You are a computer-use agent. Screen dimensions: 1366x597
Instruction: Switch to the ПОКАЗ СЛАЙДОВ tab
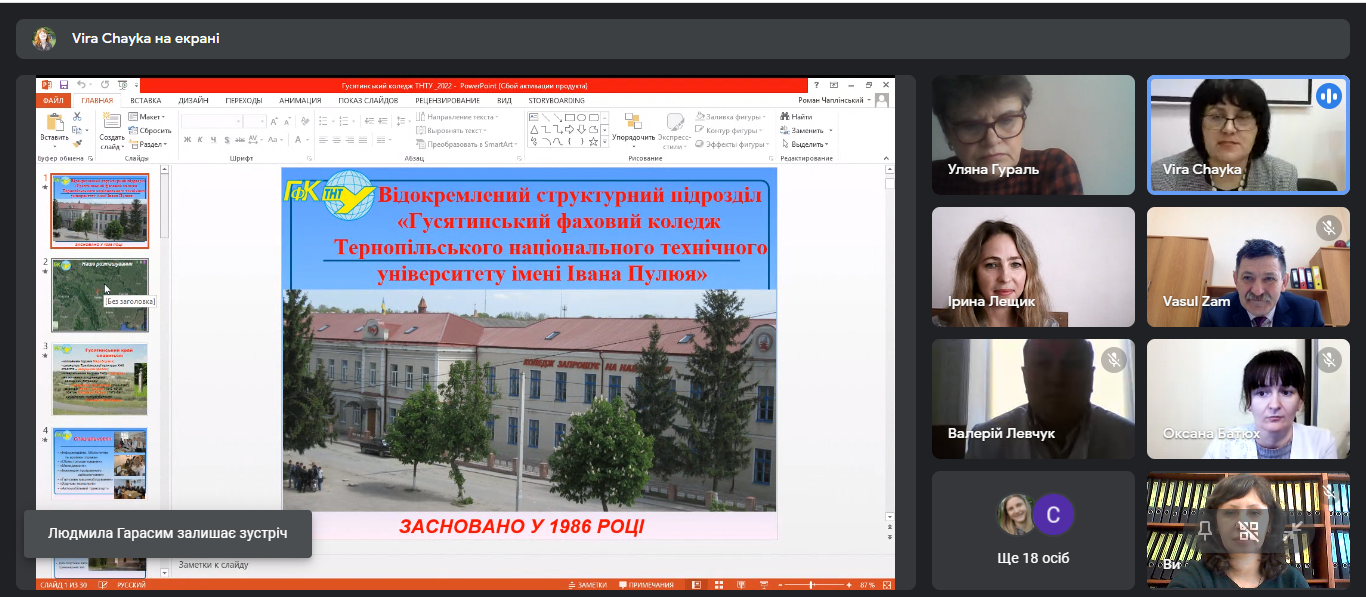(368, 100)
